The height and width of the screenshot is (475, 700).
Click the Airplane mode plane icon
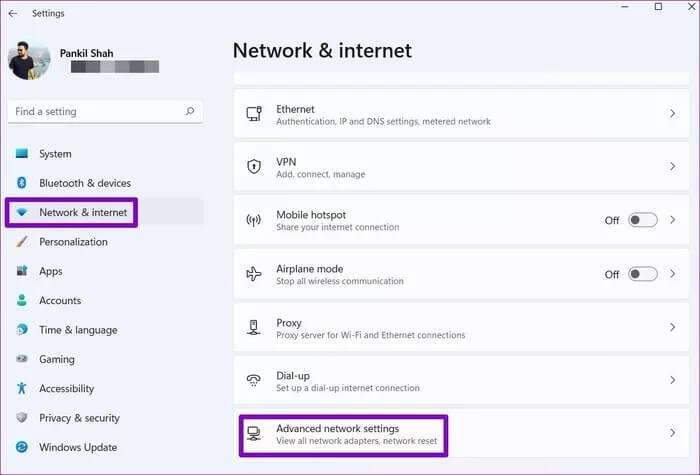pos(254,274)
